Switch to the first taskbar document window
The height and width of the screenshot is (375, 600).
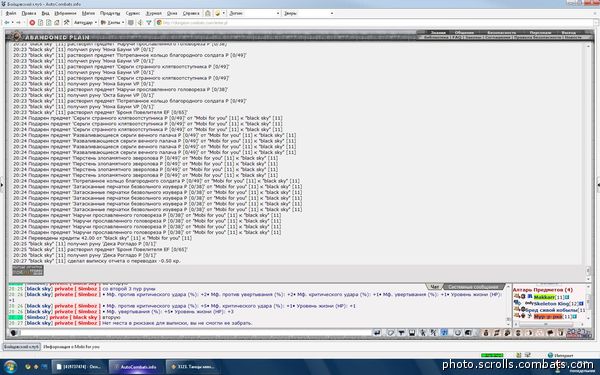click(80, 367)
